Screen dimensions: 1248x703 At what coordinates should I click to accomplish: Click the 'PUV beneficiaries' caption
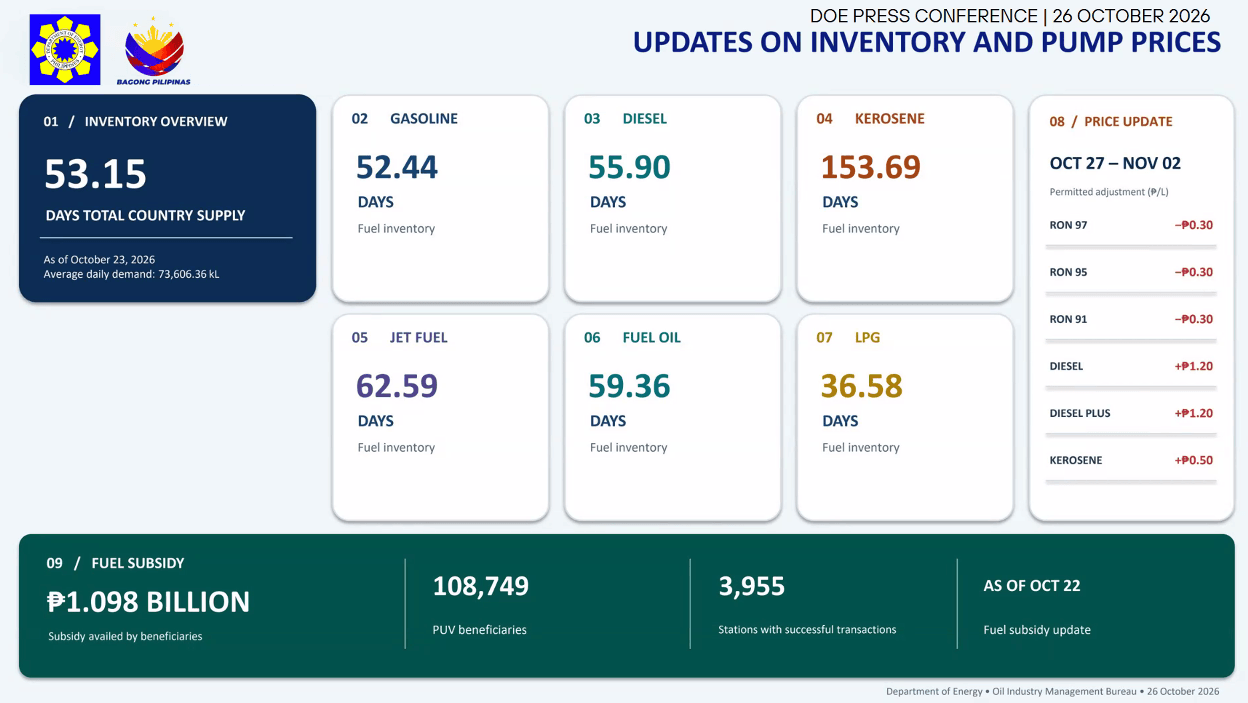pos(480,630)
